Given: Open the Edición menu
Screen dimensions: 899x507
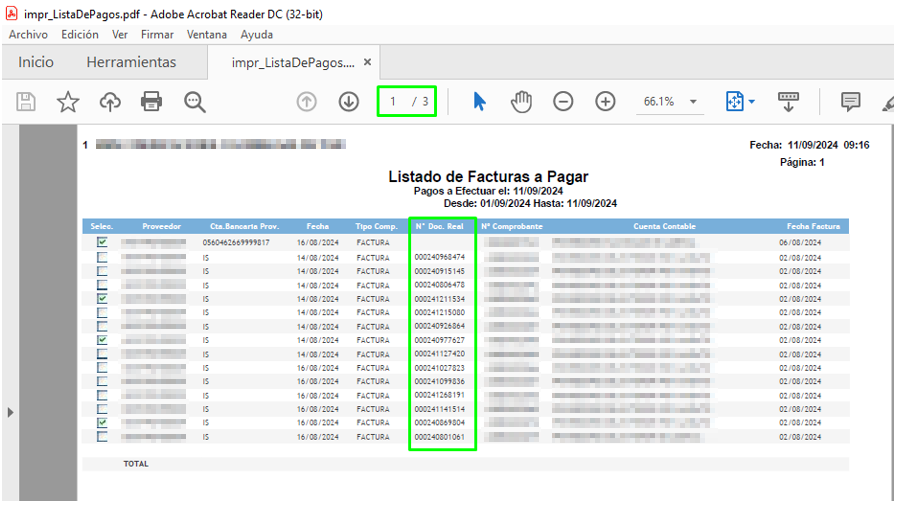Looking at the screenshot, I should click(x=80, y=34).
